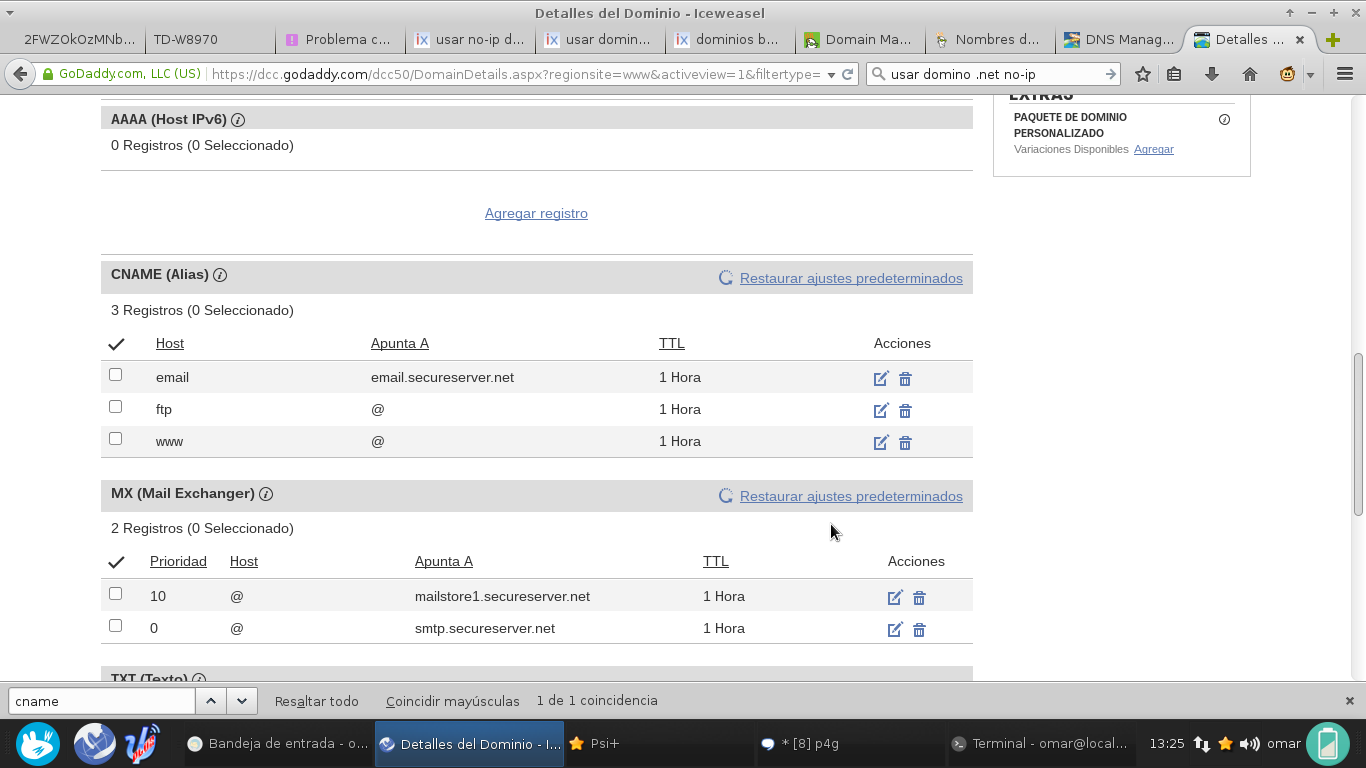Viewport: 1366px width, 768px height.
Task: Open Terminal from the taskbar
Action: 1040,744
